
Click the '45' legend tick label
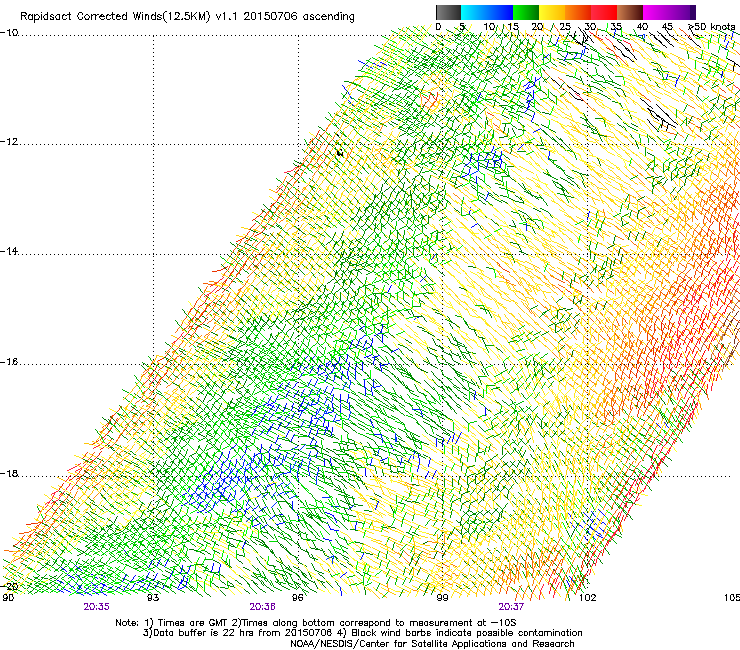[667, 27]
